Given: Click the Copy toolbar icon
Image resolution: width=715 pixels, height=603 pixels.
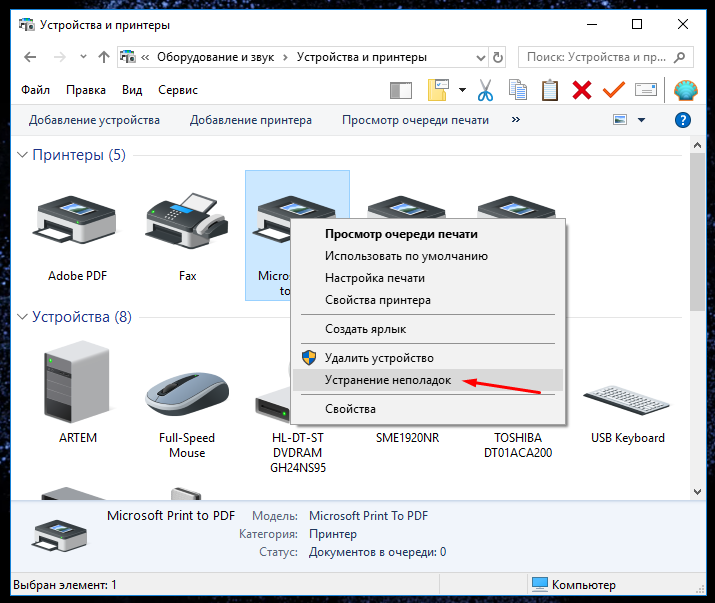Looking at the screenshot, I should pyautogui.click(x=518, y=90).
